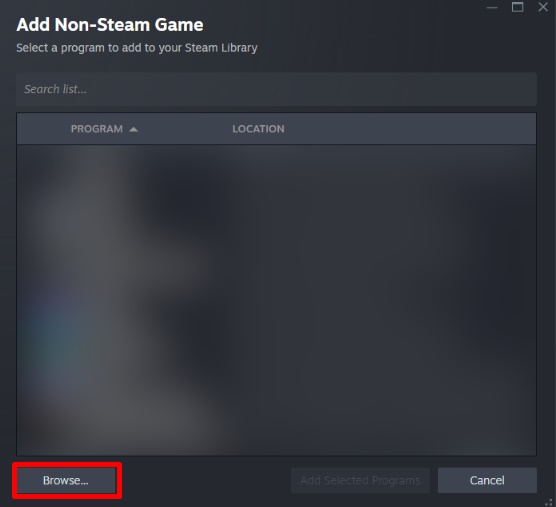This screenshot has width=556, height=507.
Task: Click the blank header area right of LOCATION
Action: 410,129
